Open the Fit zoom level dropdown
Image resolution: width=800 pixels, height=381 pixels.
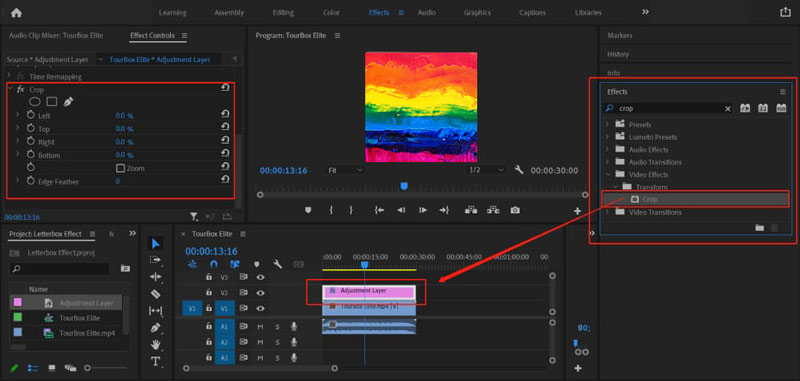tap(346, 170)
